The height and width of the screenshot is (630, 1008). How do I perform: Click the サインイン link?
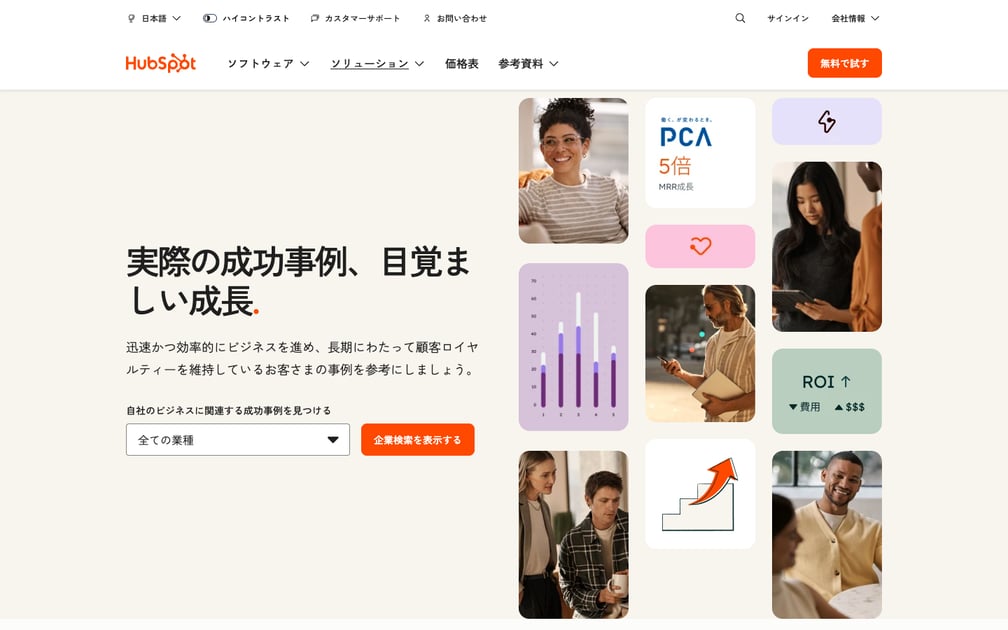click(x=788, y=19)
